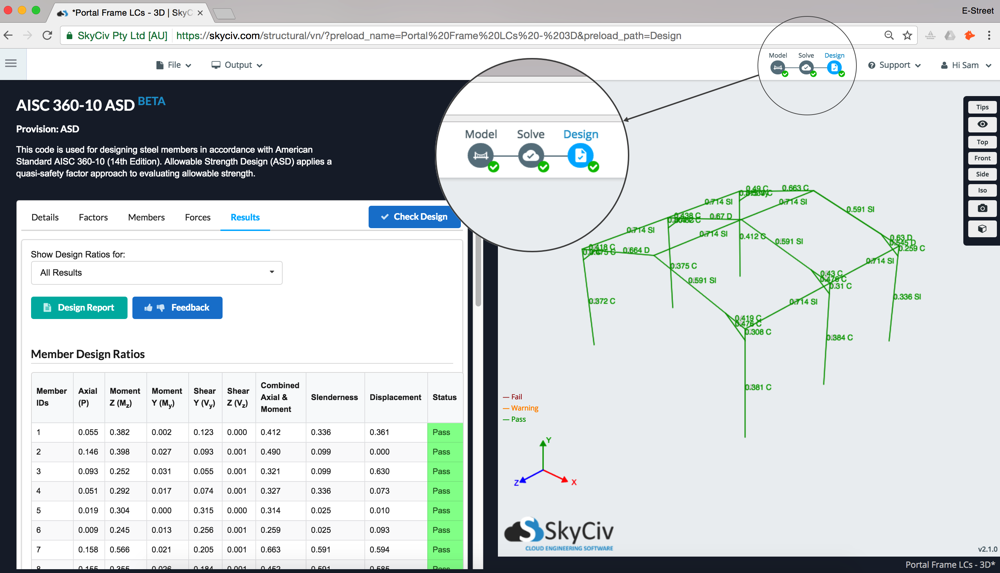
Task: Click the 3D cube render icon
Action: click(982, 228)
